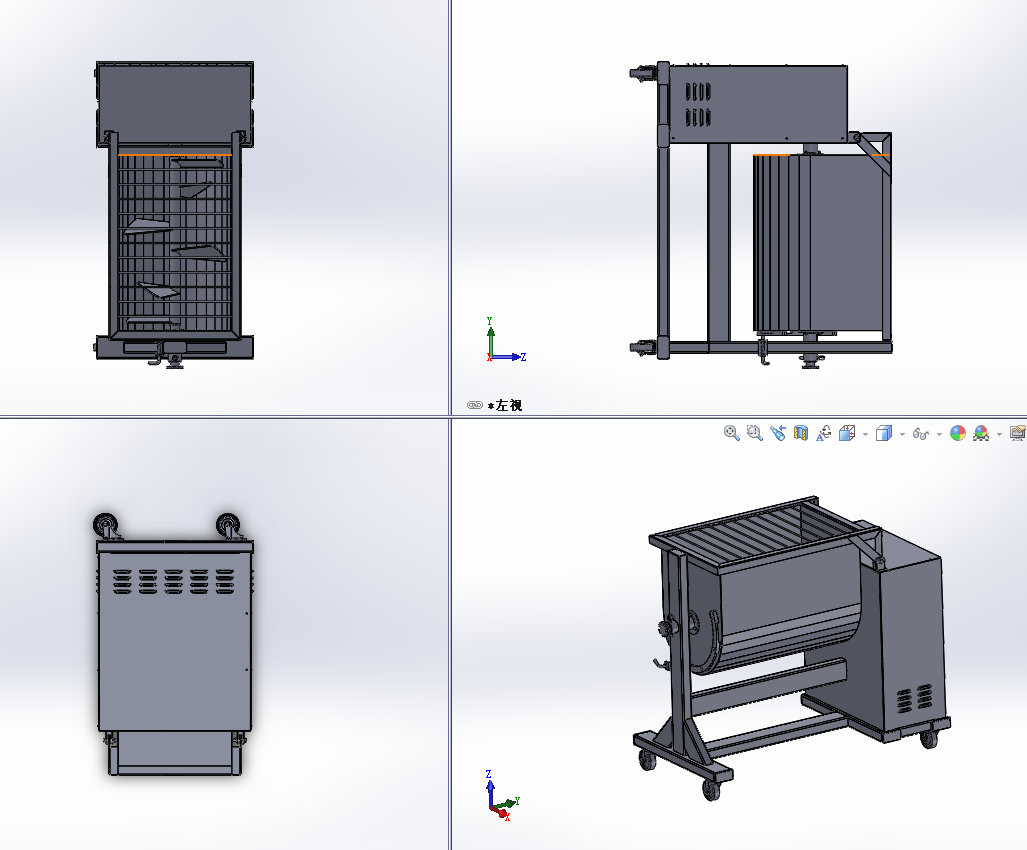The image size is (1027, 850).
Task: Click the Display Style cube icon
Action: click(x=884, y=433)
